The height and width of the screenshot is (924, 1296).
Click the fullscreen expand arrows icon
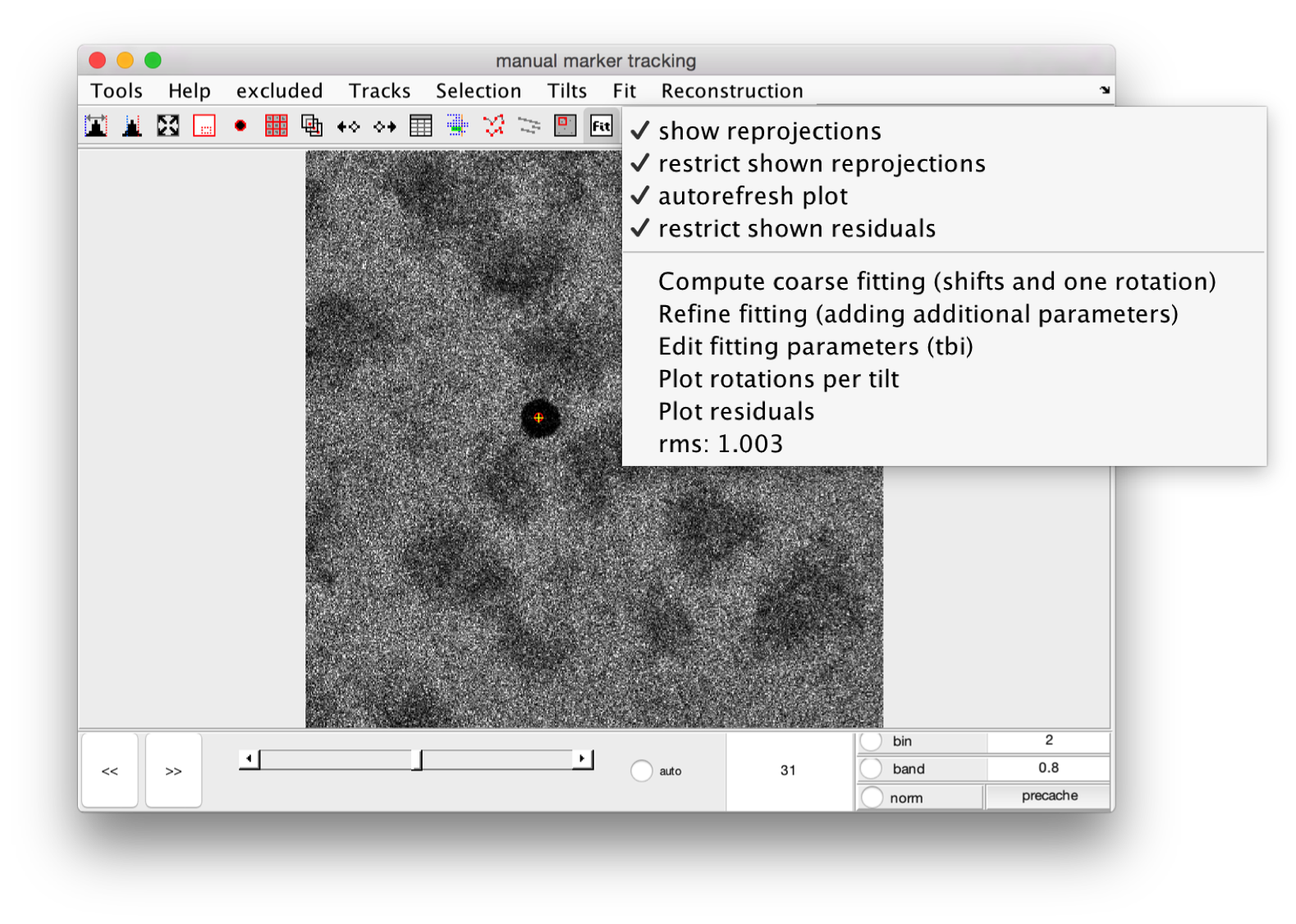point(168,126)
